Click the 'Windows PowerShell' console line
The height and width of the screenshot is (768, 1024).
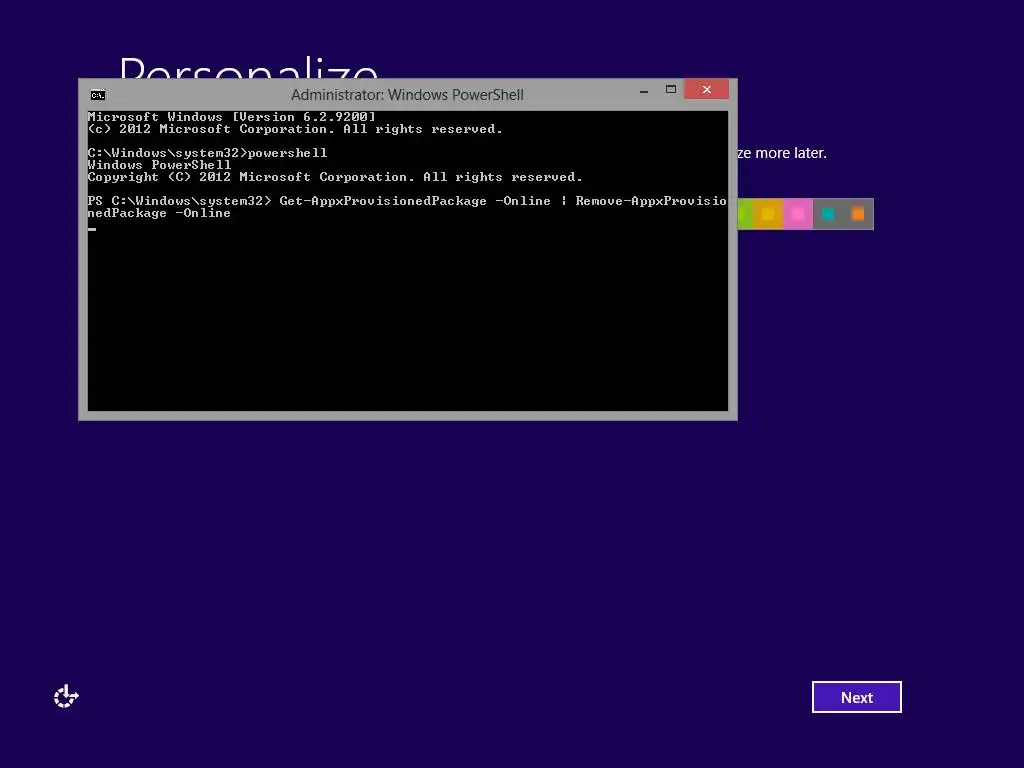[x=159, y=165]
